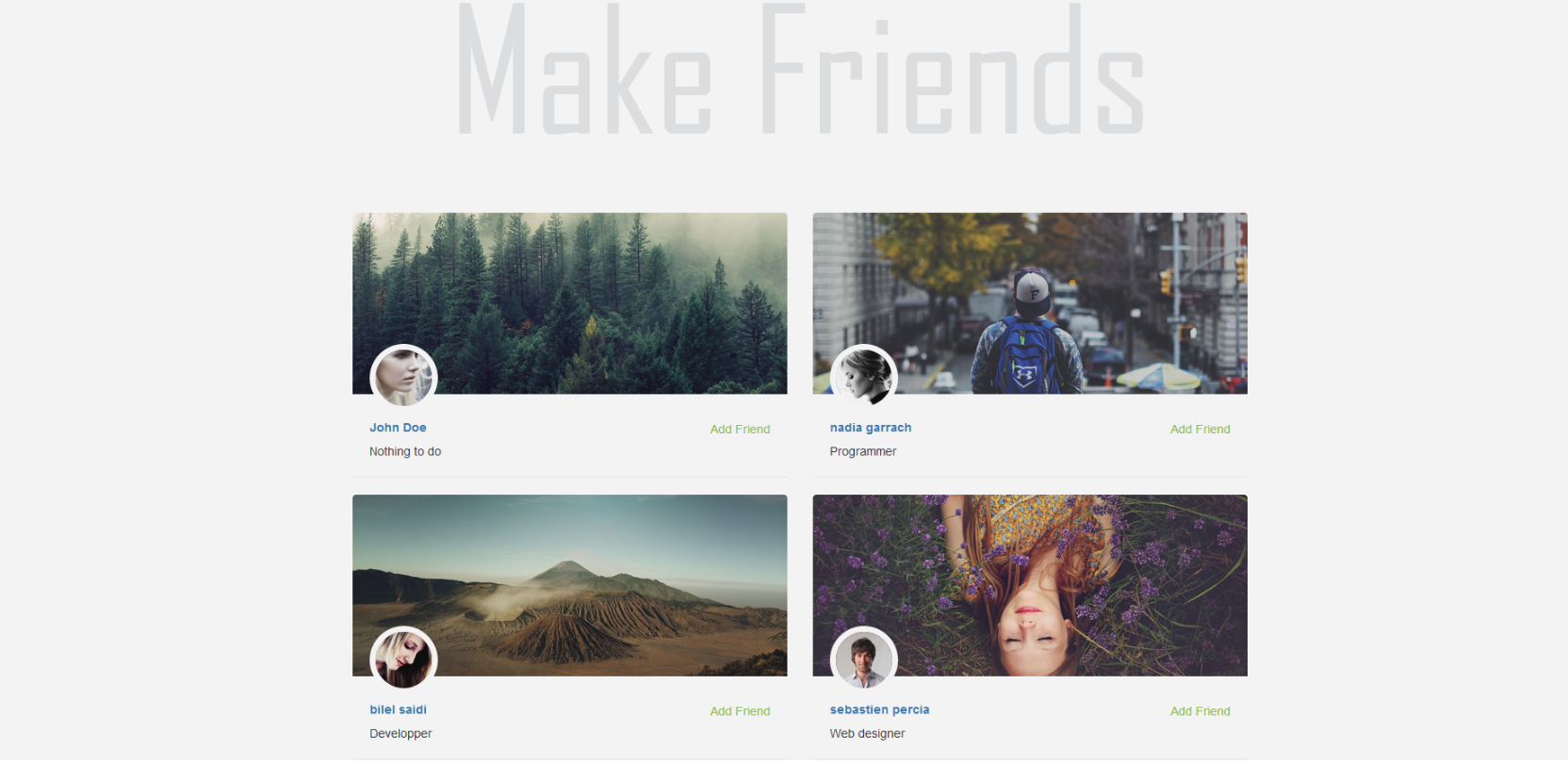This screenshot has width=1568, height=765.
Task: Open the nadia garrach profile name link
Action: (x=871, y=428)
